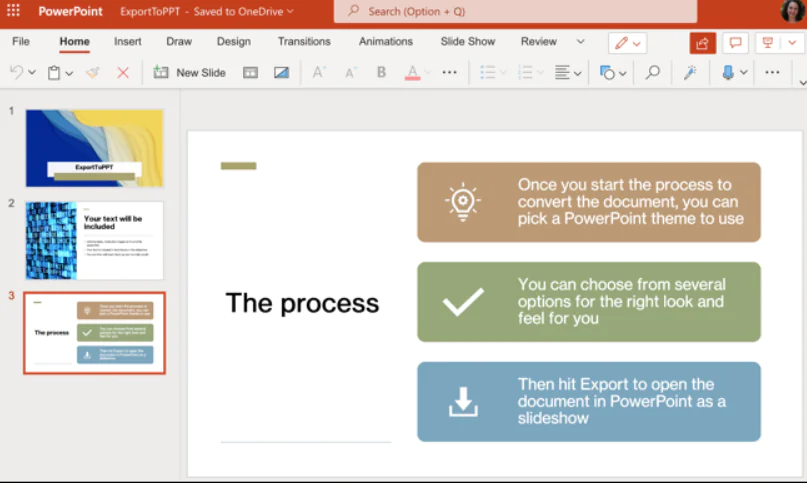The image size is (807, 485).
Task: Click the Designer magic wand icon
Action: [690, 73]
